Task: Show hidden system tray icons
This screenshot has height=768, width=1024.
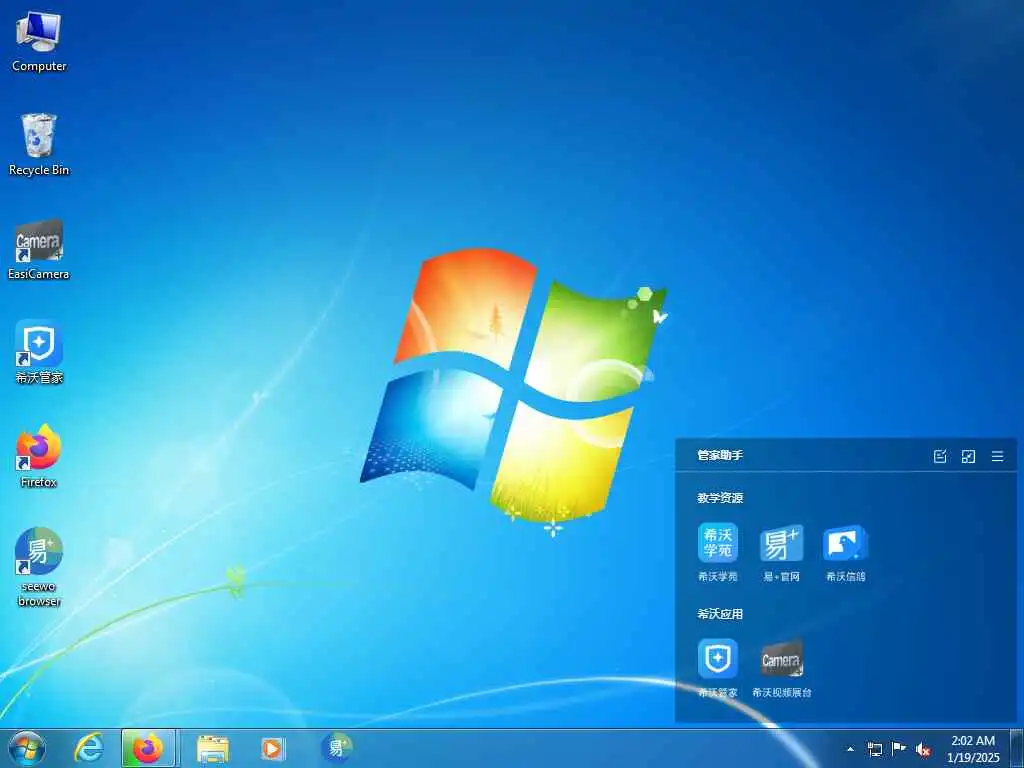Action: click(x=850, y=749)
